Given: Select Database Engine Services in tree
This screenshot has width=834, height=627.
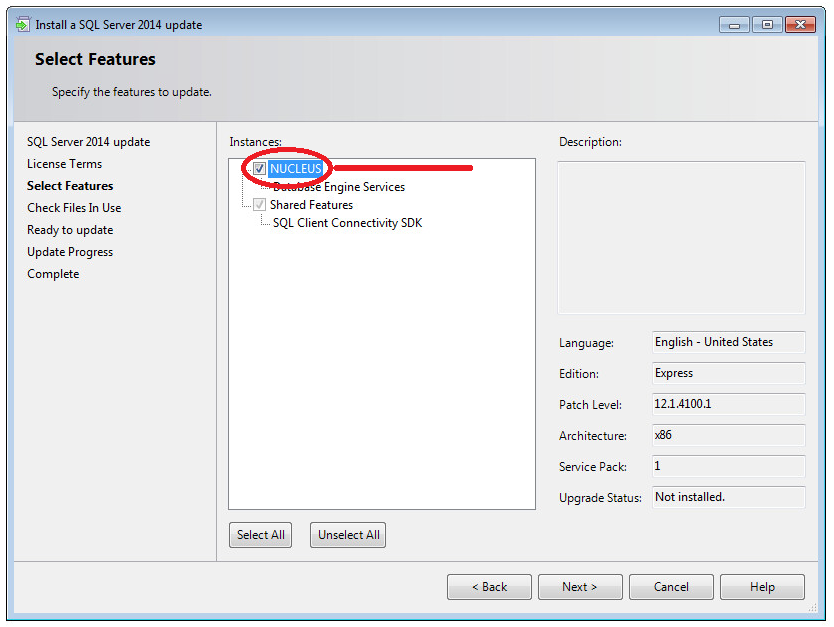Looking at the screenshot, I should coord(339,187).
